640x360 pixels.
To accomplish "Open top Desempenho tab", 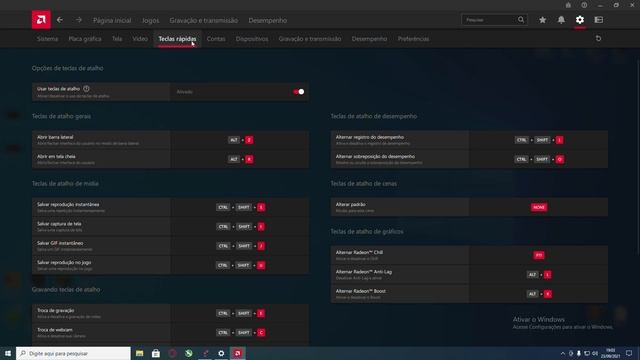I will (x=267, y=20).
